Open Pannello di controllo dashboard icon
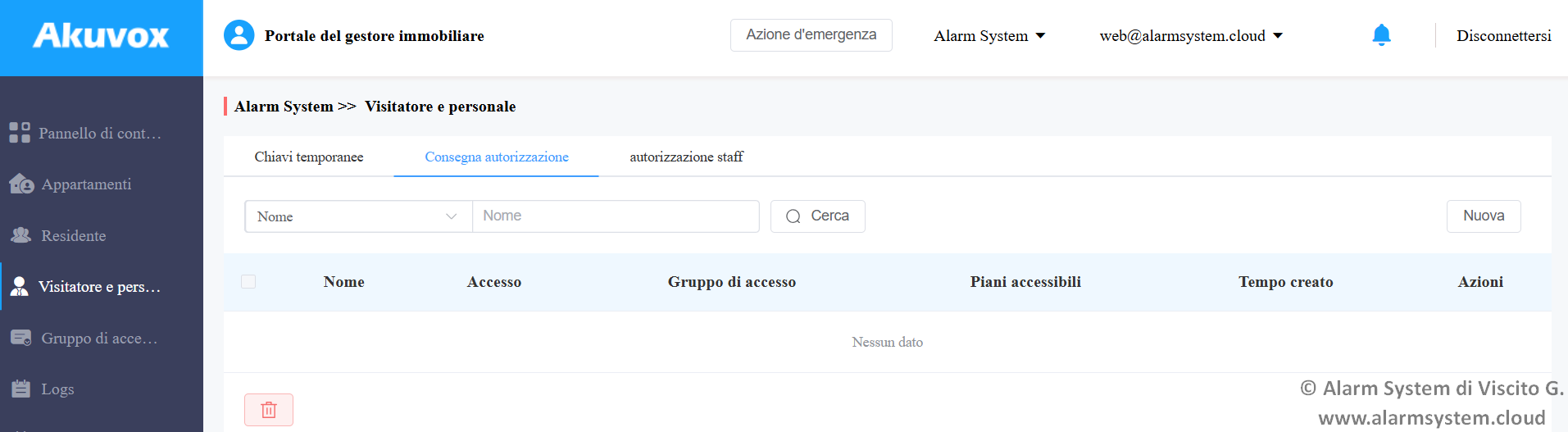 coord(20,133)
